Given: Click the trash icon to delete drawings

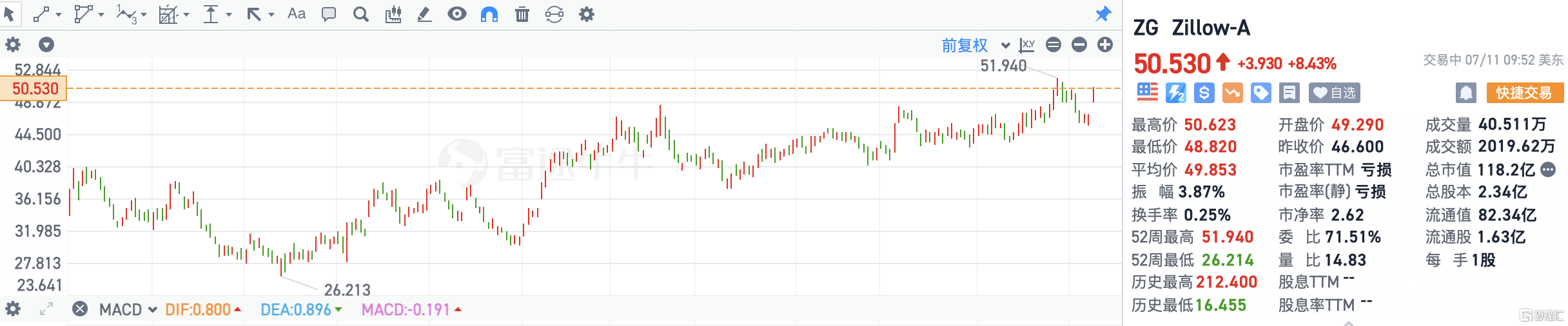Looking at the screenshot, I should (x=522, y=14).
